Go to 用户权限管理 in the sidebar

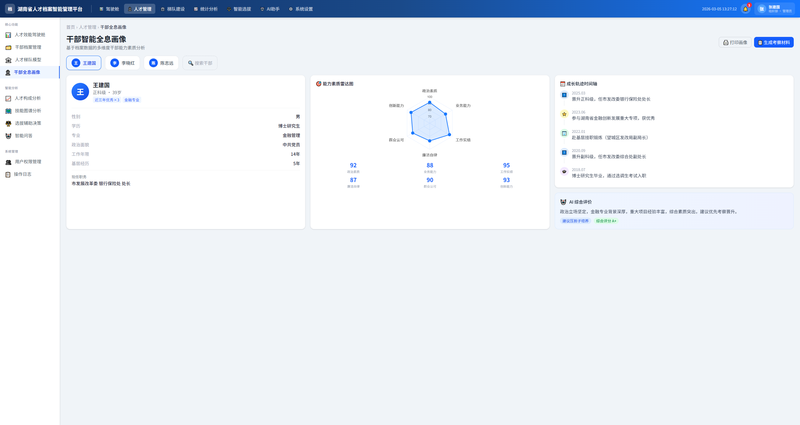[x=28, y=161]
